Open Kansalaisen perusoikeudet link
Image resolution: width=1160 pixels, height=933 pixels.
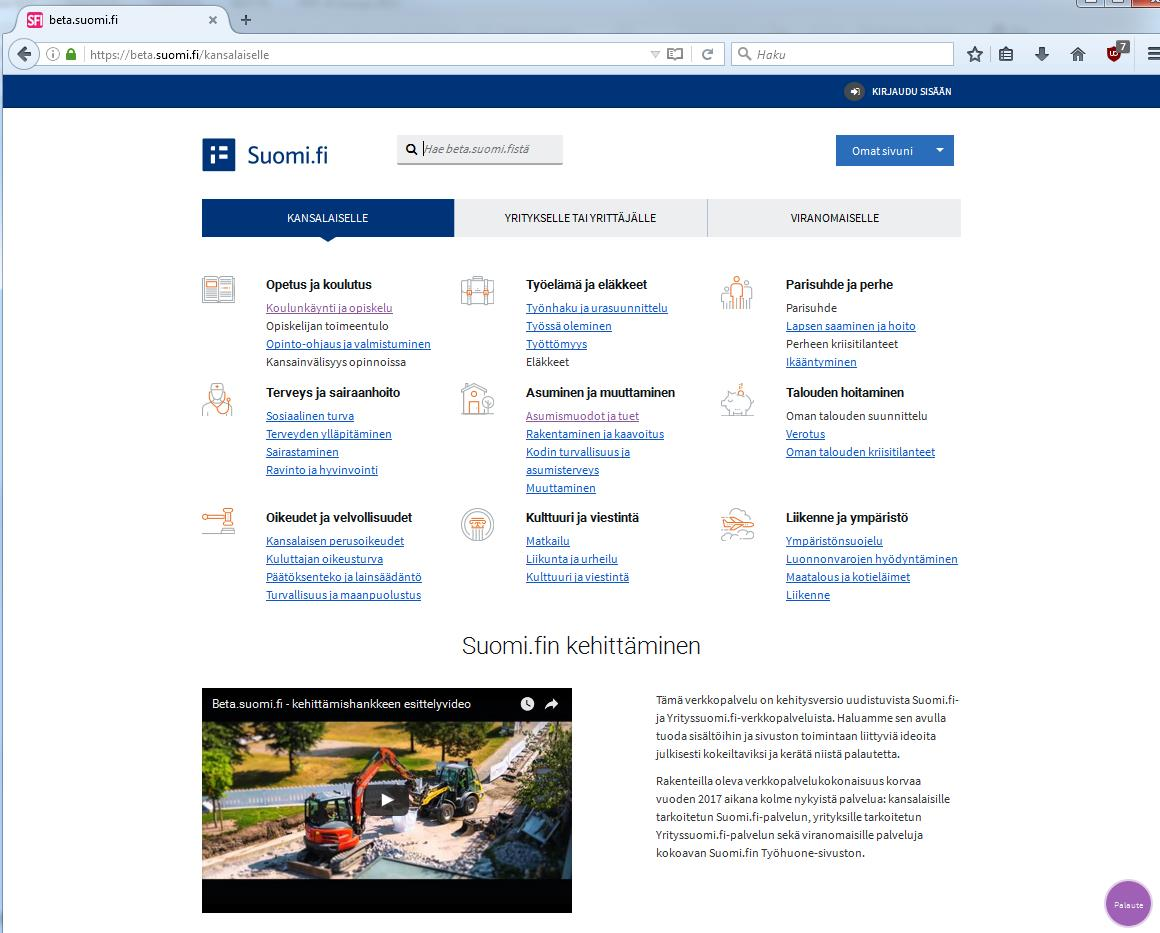335,541
